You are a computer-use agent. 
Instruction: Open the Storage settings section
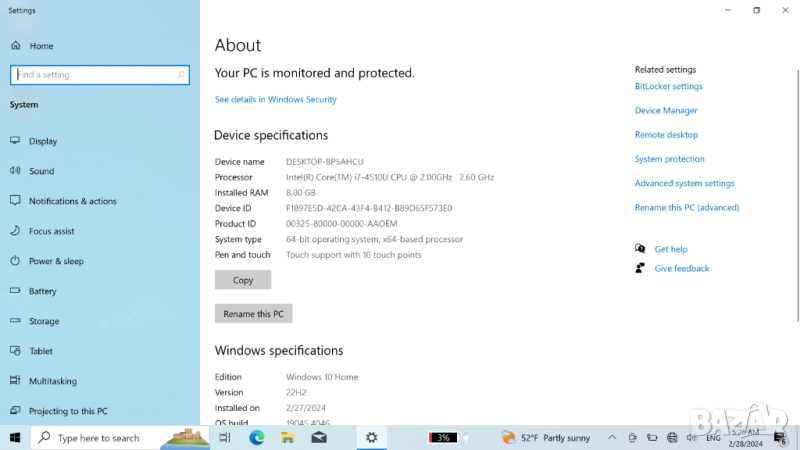[44, 321]
